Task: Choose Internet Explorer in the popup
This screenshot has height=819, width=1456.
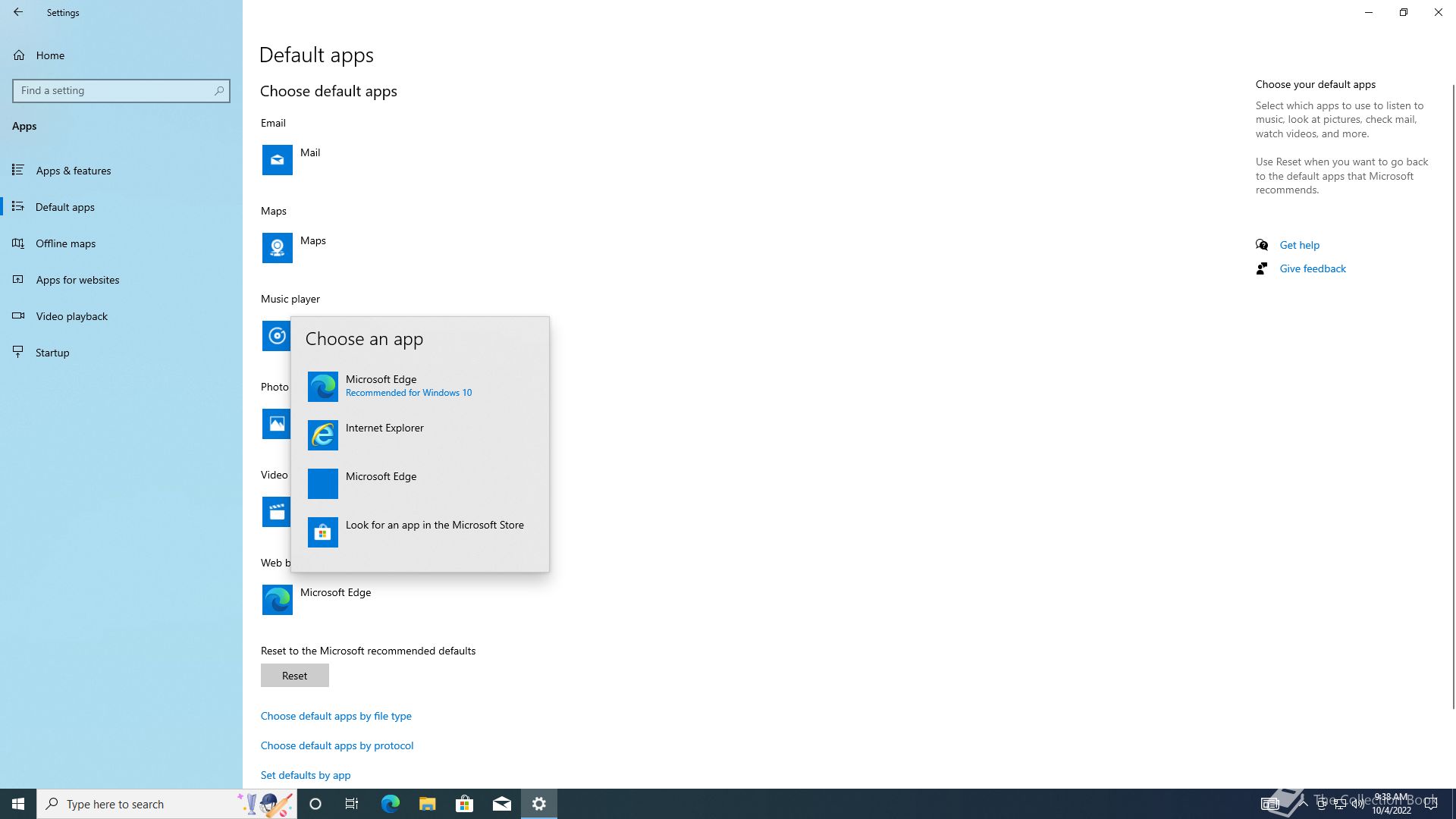Action: coord(420,435)
